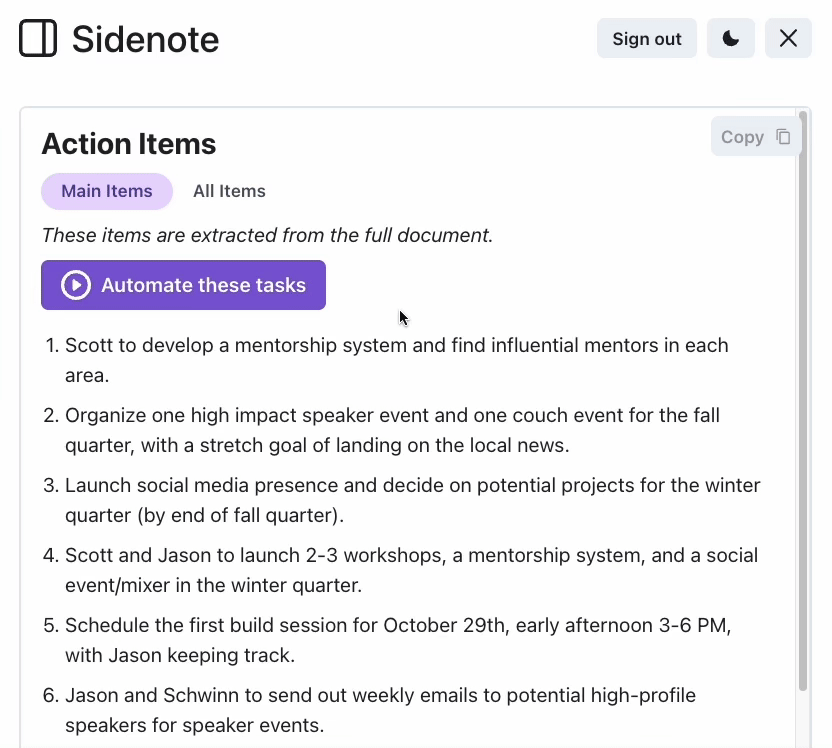This screenshot has width=832, height=748.
Task: Select item about Scott developing a mentorship system
Action: (397, 360)
